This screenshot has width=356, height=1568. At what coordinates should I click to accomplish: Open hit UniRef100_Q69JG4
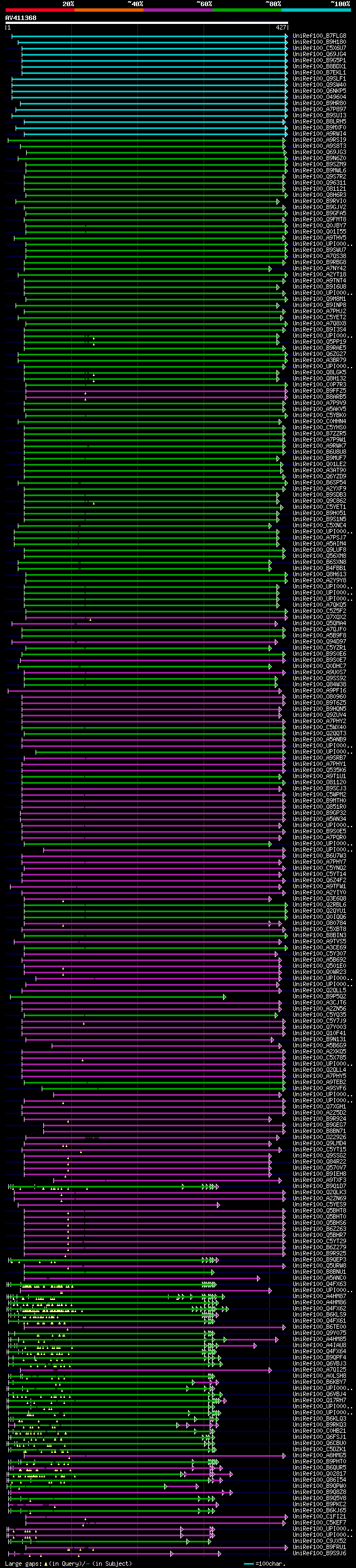(x=319, y=54)
